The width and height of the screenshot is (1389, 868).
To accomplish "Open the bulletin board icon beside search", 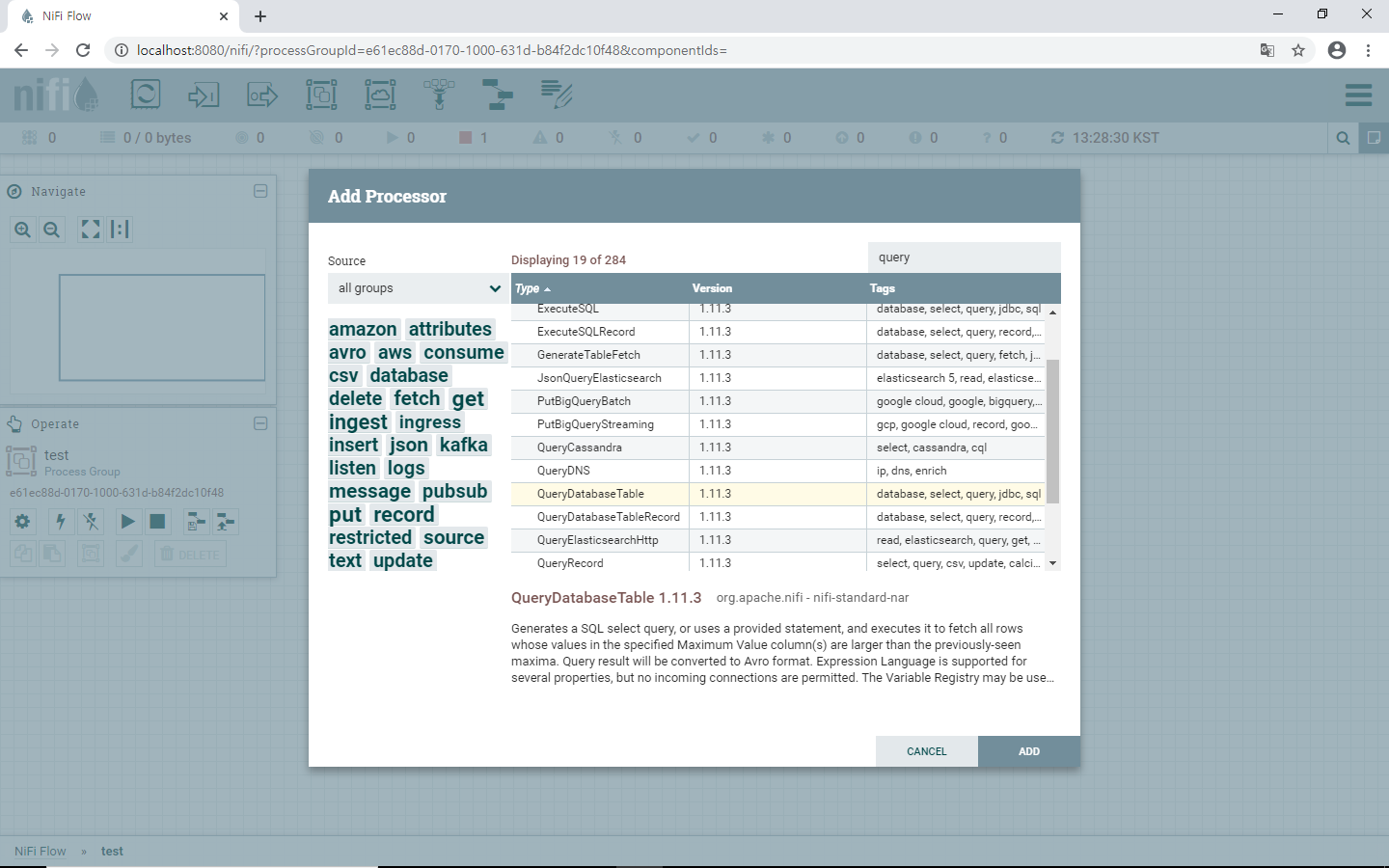I will [1374, 138].
